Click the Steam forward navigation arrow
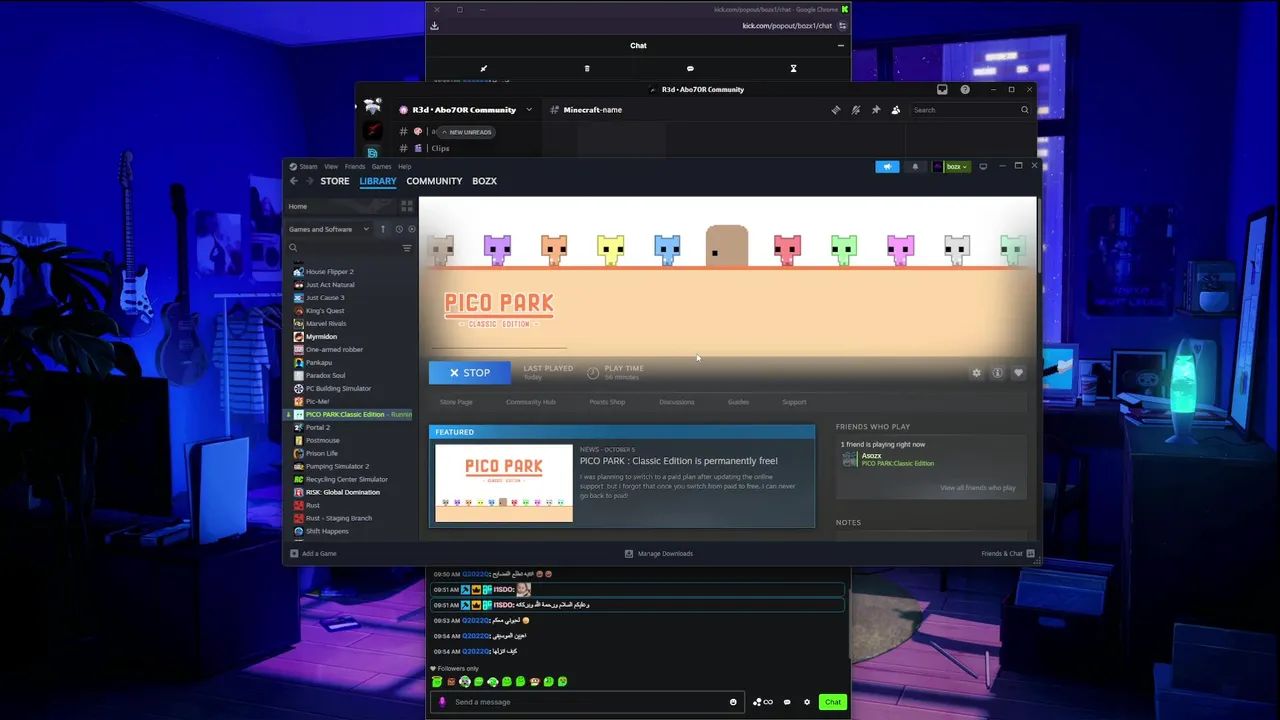 [x=309, y=181]
